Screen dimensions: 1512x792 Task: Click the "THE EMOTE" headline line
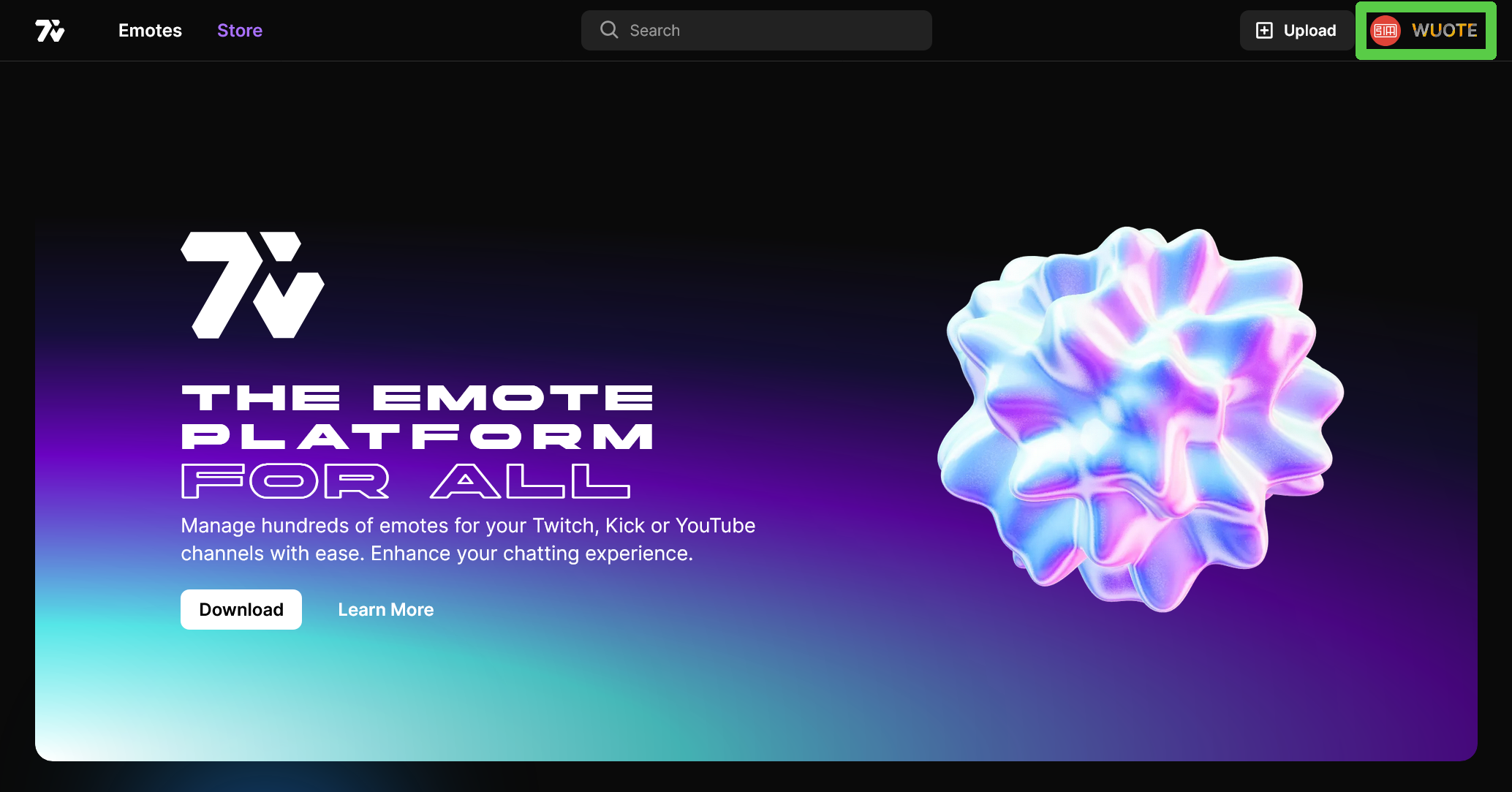pos(417,399)
